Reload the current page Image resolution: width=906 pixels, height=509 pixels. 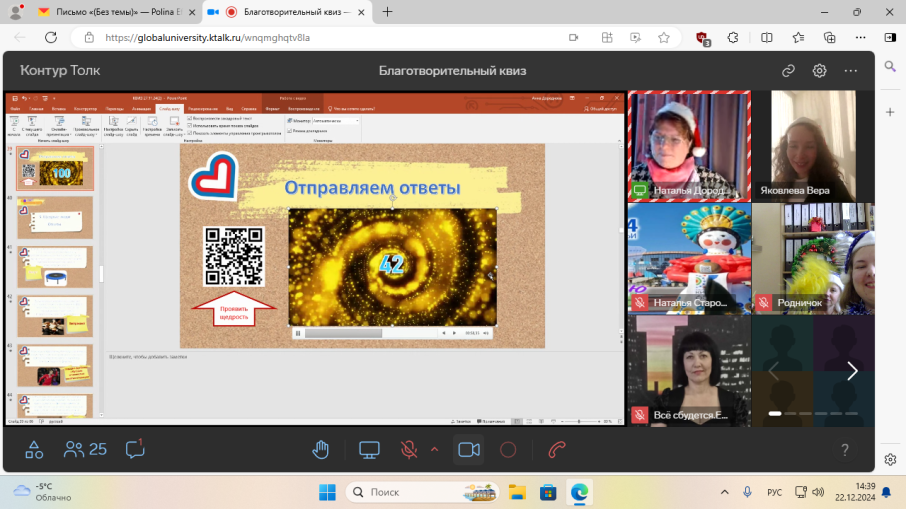pyautogui.click(x=51, y=38)
